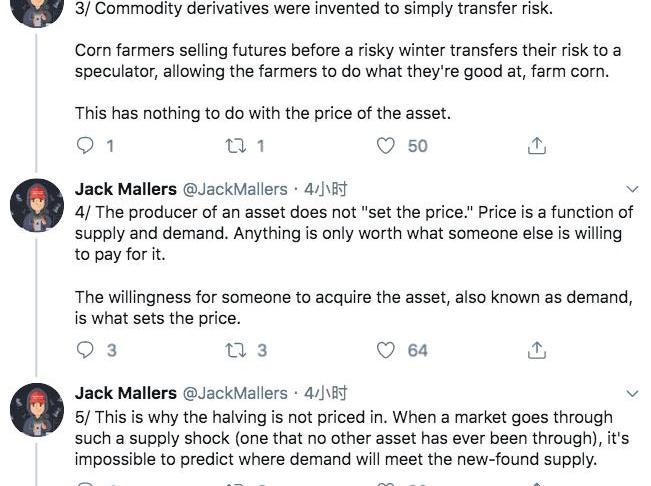Share the supply and demand tweet

pos(537,350)
